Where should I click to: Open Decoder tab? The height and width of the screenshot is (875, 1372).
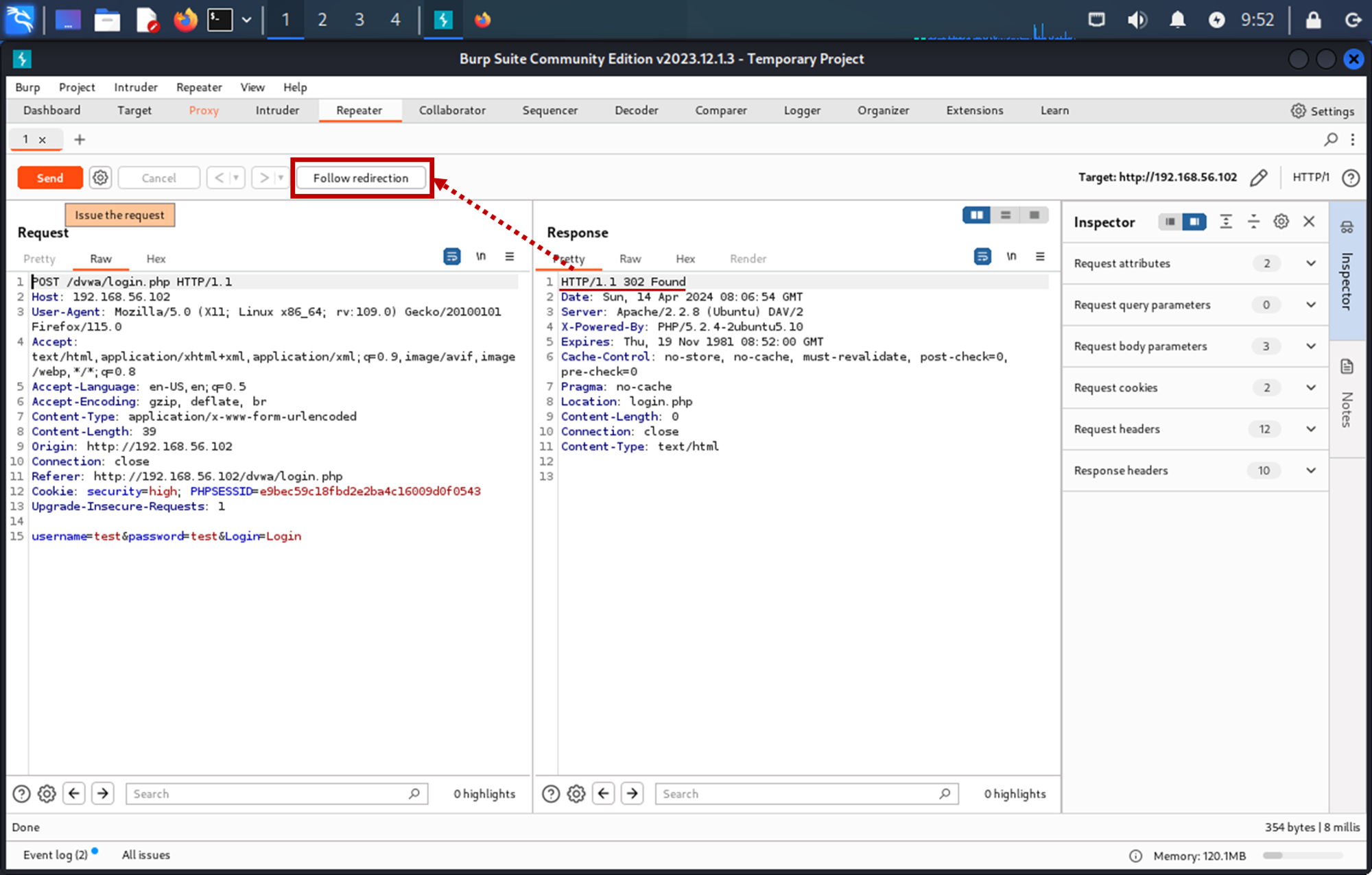[x=636, y=110]
